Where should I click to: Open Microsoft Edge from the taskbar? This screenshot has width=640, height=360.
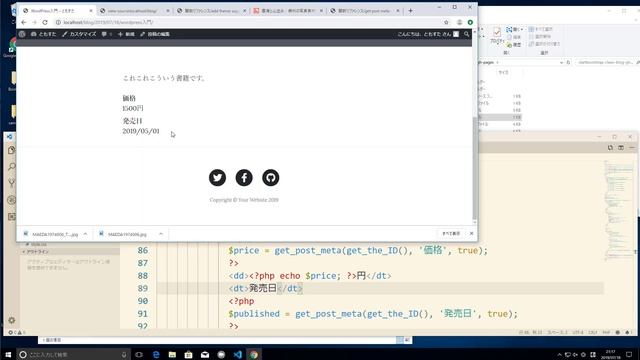click(156, 354)
